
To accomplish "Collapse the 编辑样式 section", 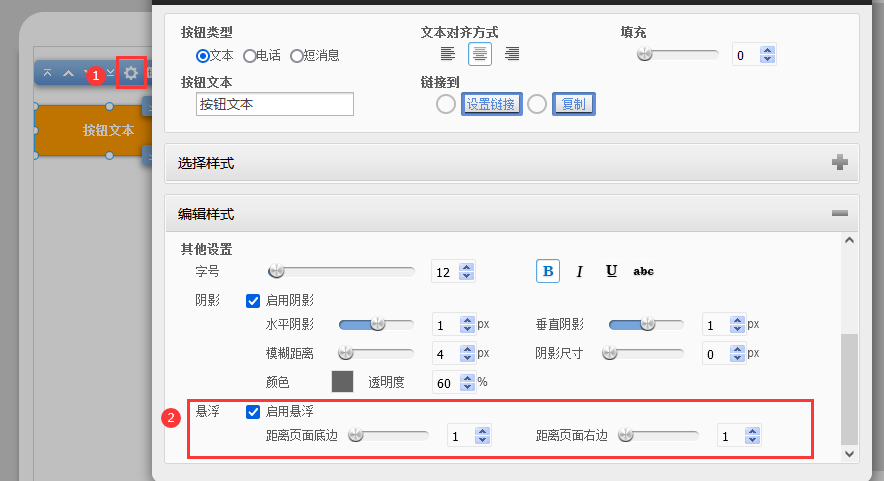I will 840,214.
